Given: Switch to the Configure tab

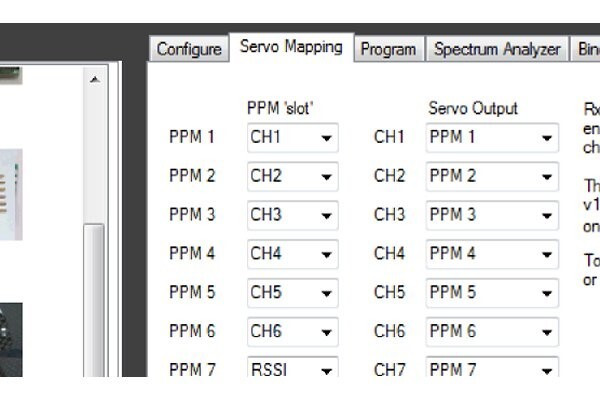Looking at the screenshot, I should 189,49.
